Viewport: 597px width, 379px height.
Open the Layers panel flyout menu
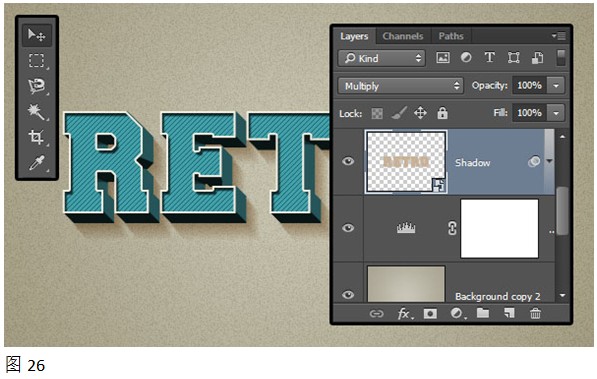(559, 36)
